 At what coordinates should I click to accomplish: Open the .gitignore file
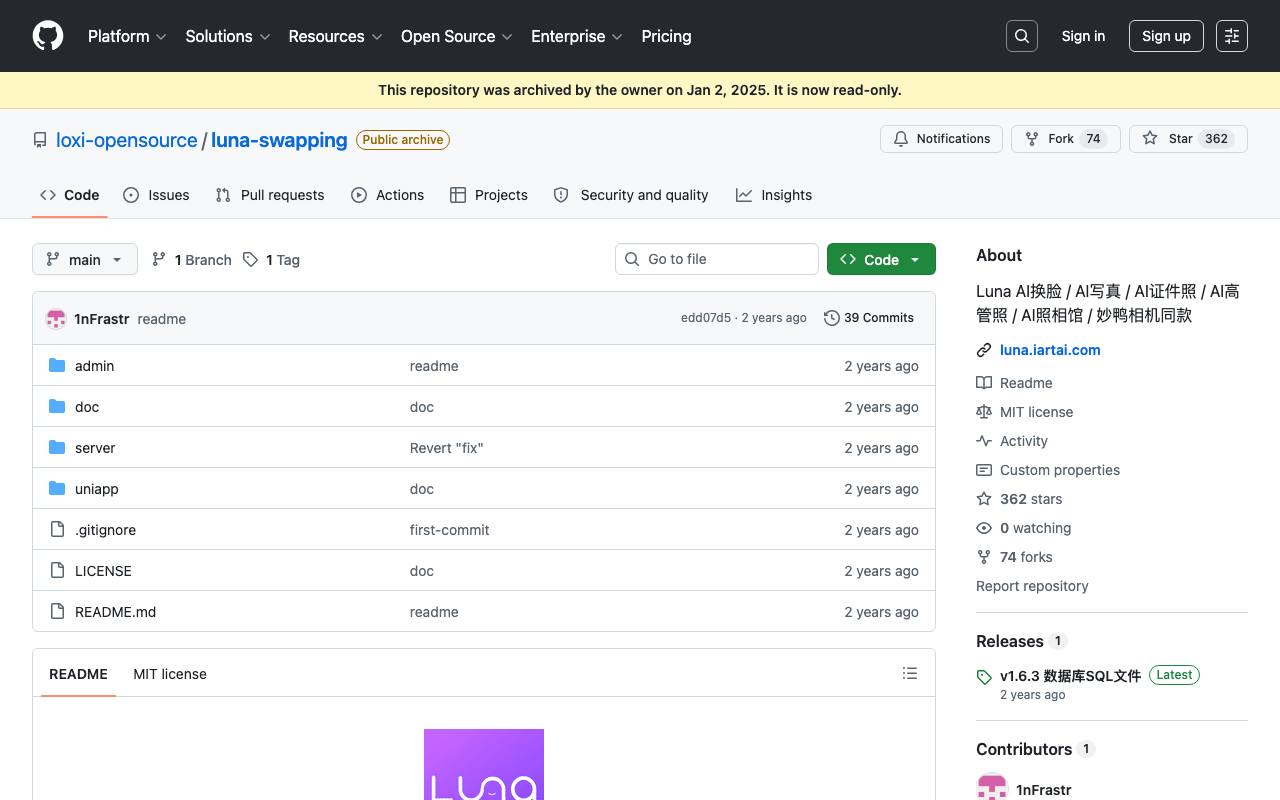click(x=105, y=530)
